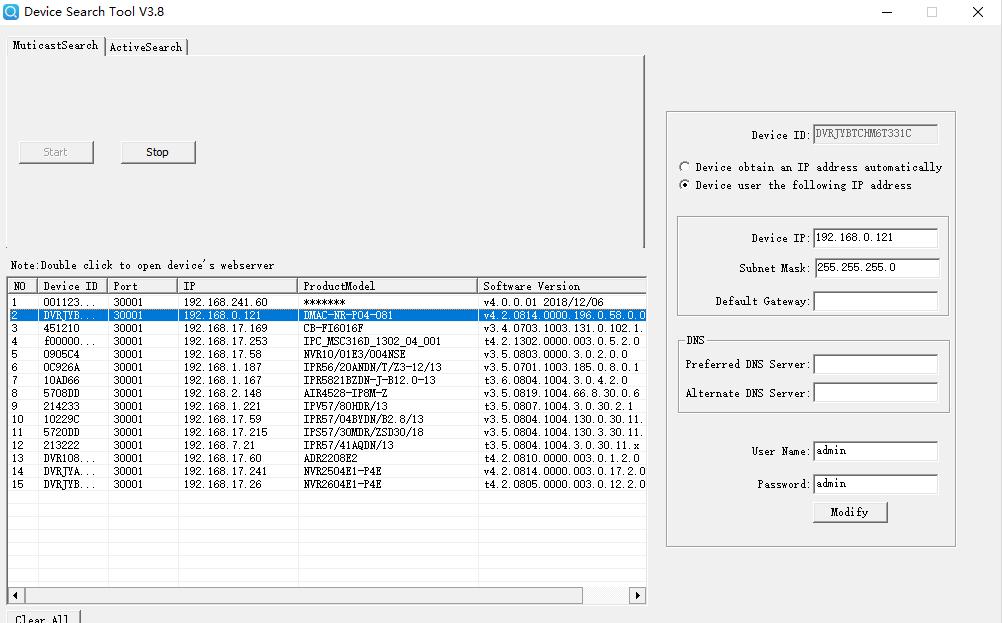Click the Alternate DNS Server field

(x=875, y=392)
